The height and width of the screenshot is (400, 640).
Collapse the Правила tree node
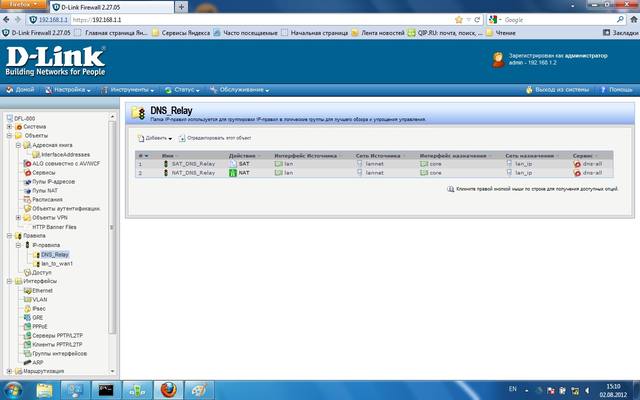9,236
